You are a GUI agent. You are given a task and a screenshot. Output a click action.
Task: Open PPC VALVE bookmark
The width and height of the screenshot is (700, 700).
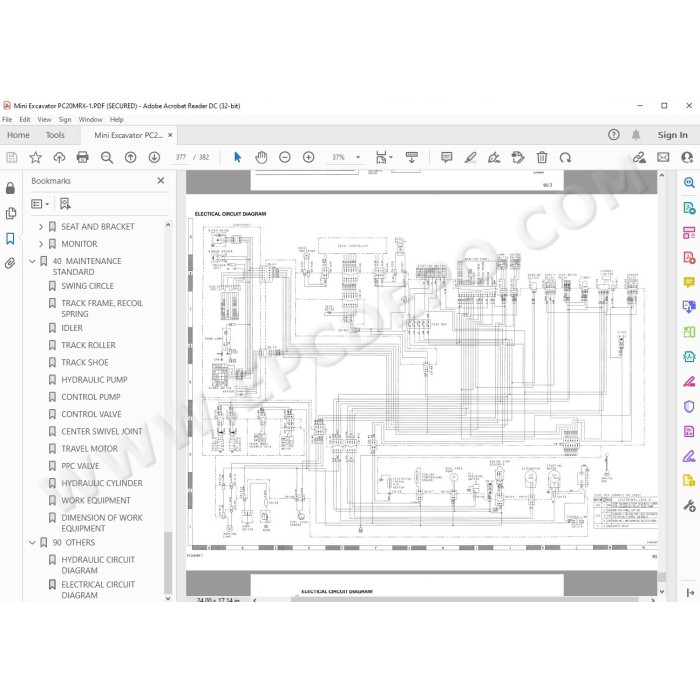[80, 466]
